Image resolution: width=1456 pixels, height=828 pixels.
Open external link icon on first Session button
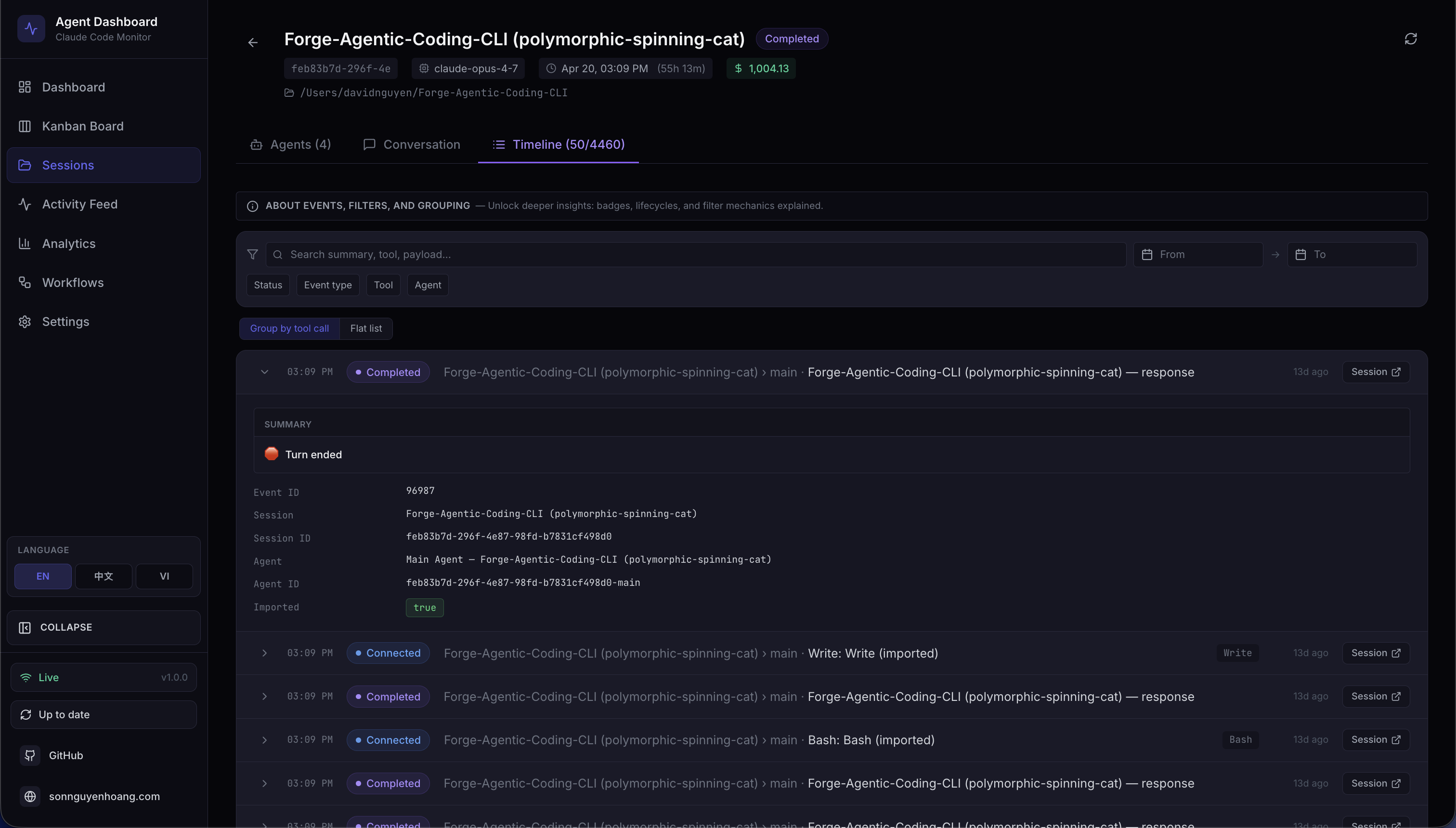pos(1396,372)
